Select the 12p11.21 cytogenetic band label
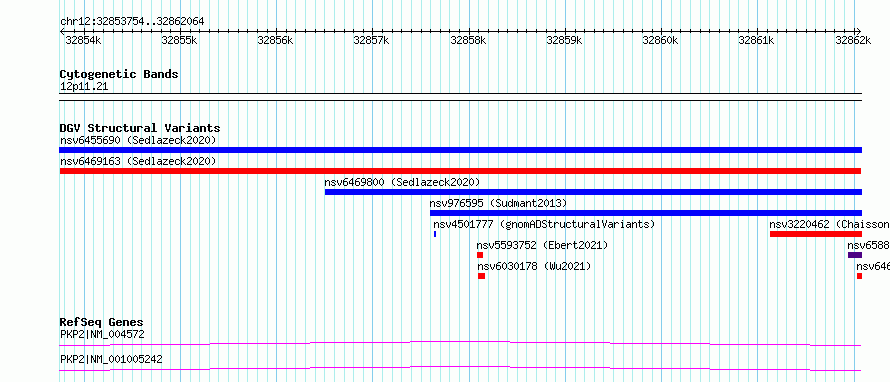The width and height of the screenshot is (890, 382). click(83, 87)
